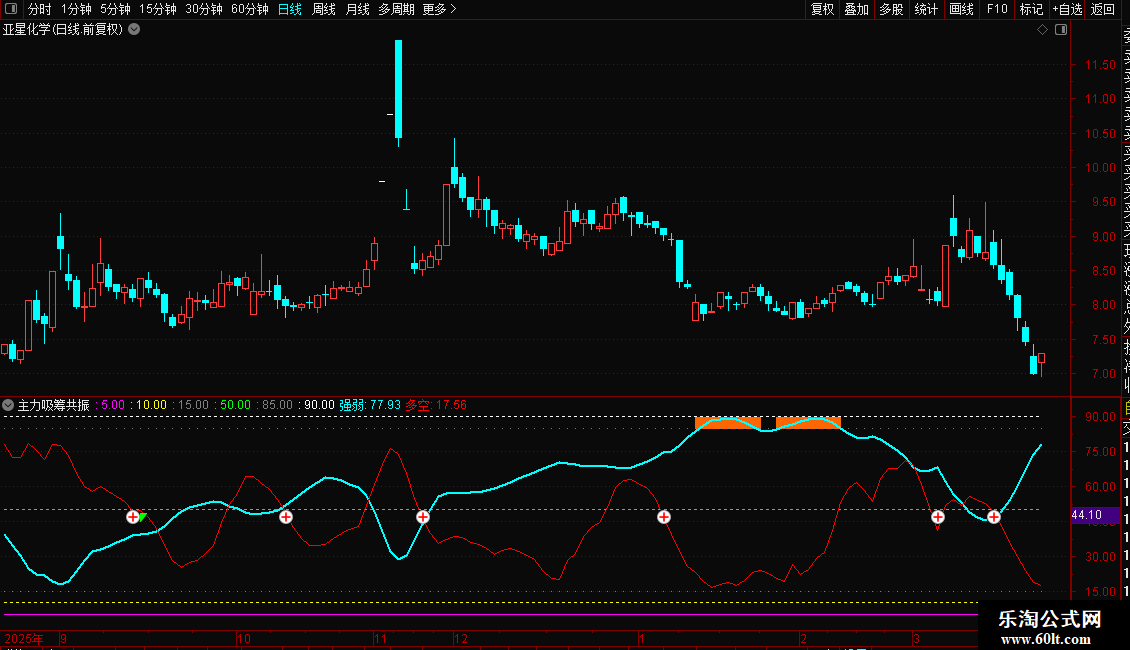Image resolution: width=1130 pixels, height=650 pixels.
Task: Click the 叠加 overlay button
Action: click(857, 9)
